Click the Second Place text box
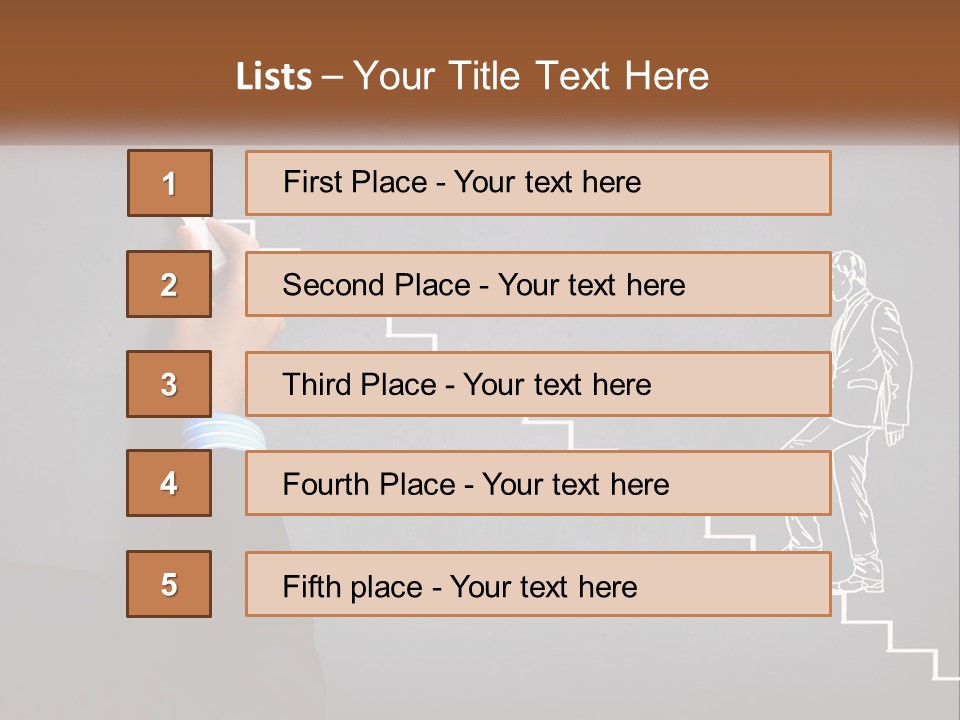 [538, 284]
